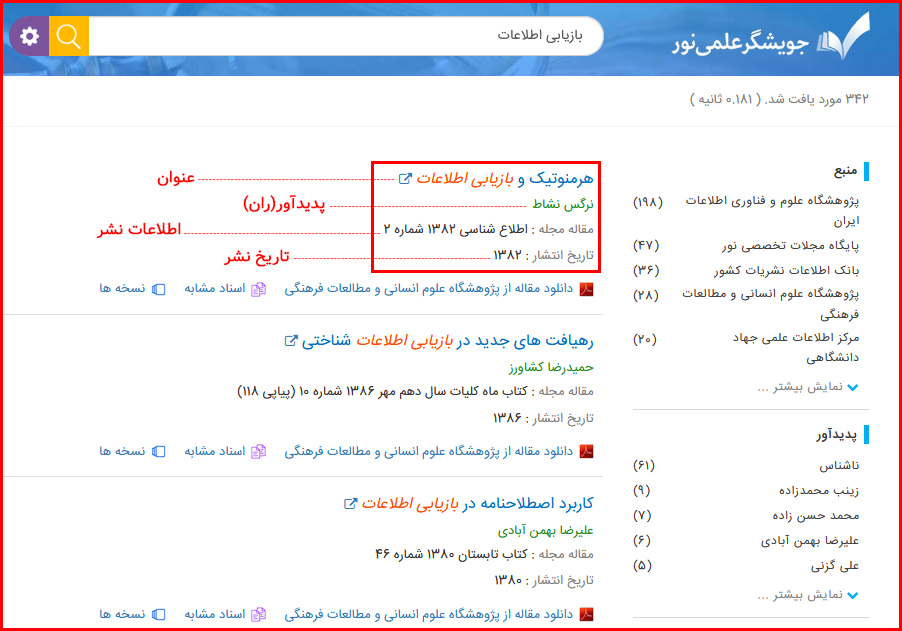The height and width of the screenshot is (631, 902).
Task: Click نسخه ها icon under third result
Action: tap(158, 613)
